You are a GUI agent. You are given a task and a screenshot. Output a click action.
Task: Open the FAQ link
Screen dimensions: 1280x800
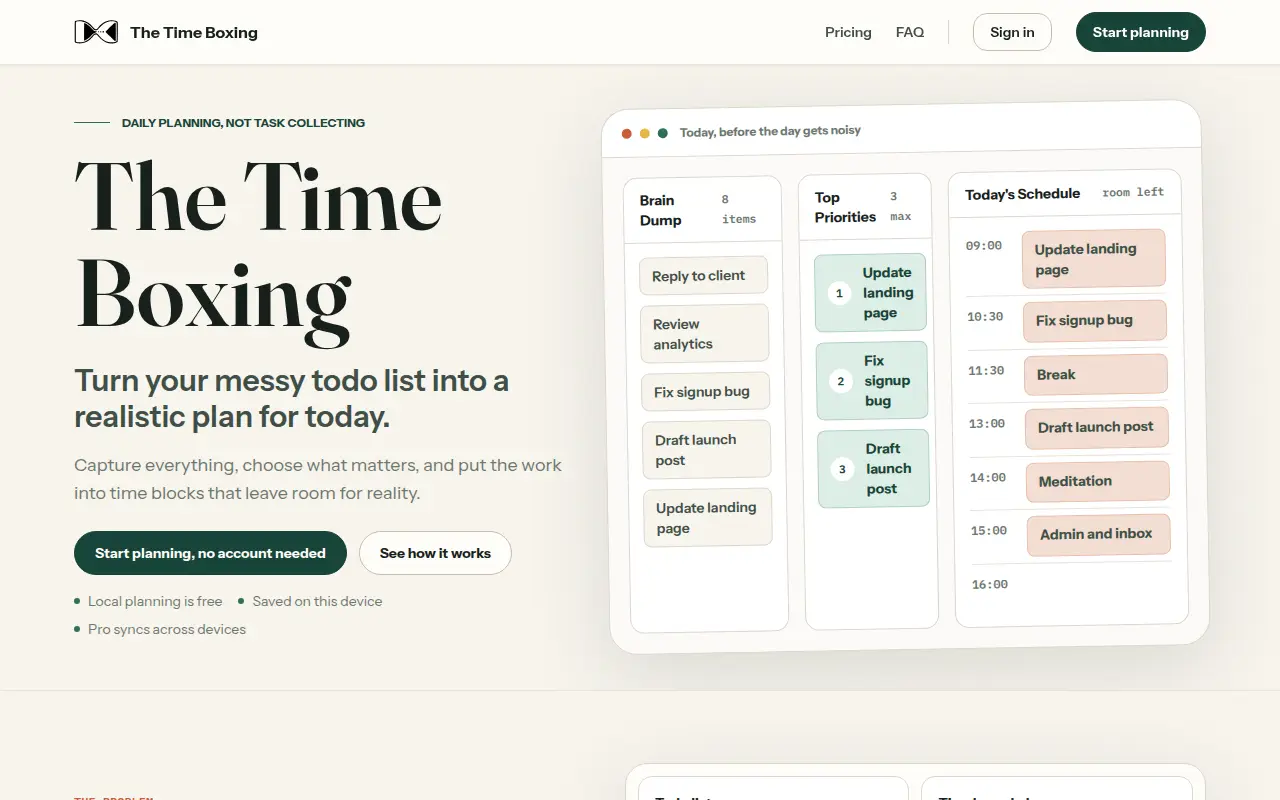point(910,32)
